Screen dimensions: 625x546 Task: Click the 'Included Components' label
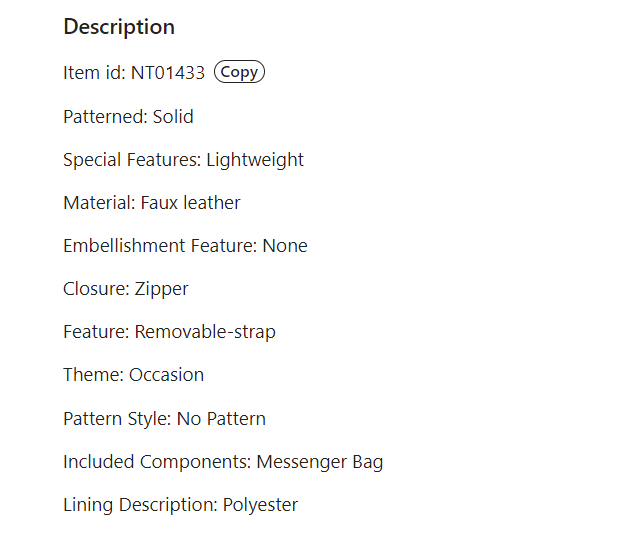(155, 462)
